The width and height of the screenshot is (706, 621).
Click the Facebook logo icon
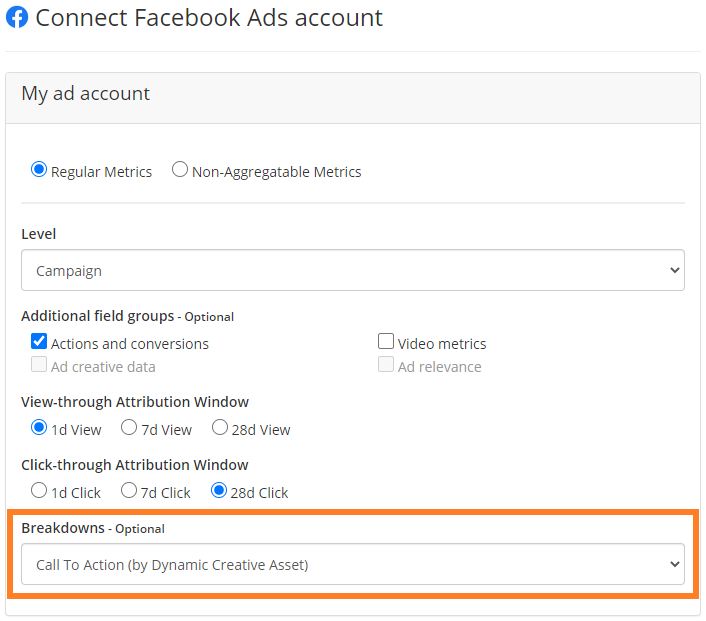(x=17, y=18)
